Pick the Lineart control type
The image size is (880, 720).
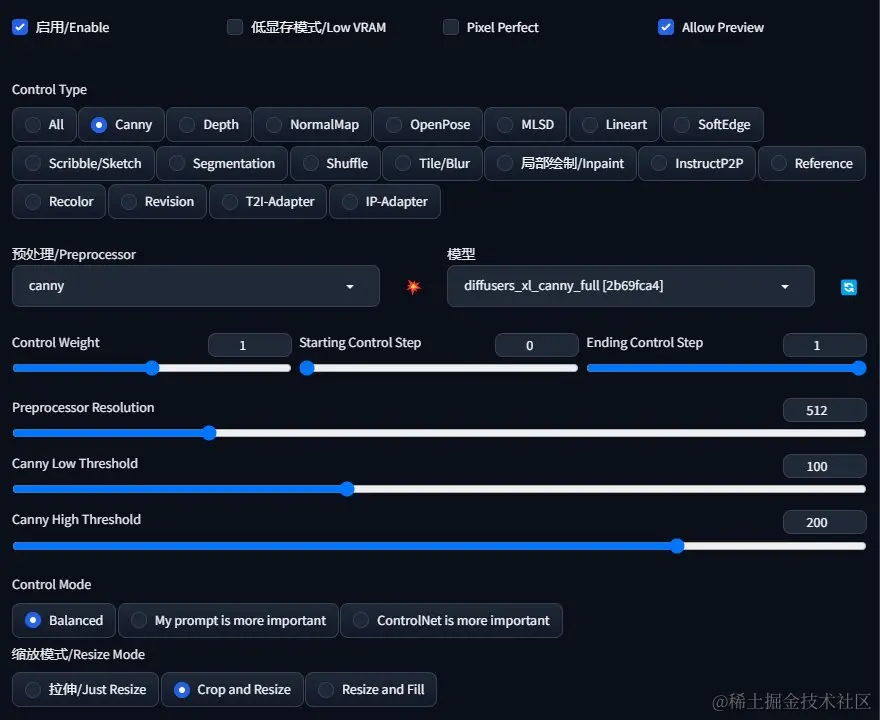tap(614, 125)
